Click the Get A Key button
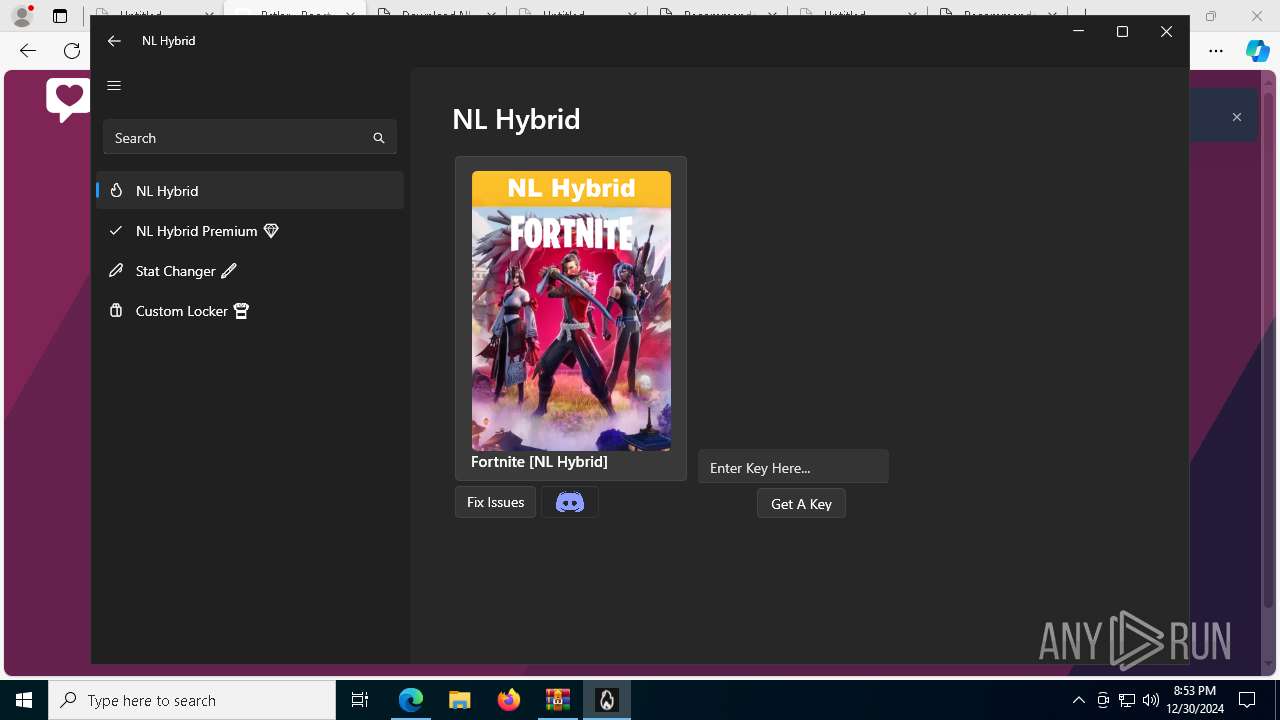1280x720 pixels. [x=801, y=504]
